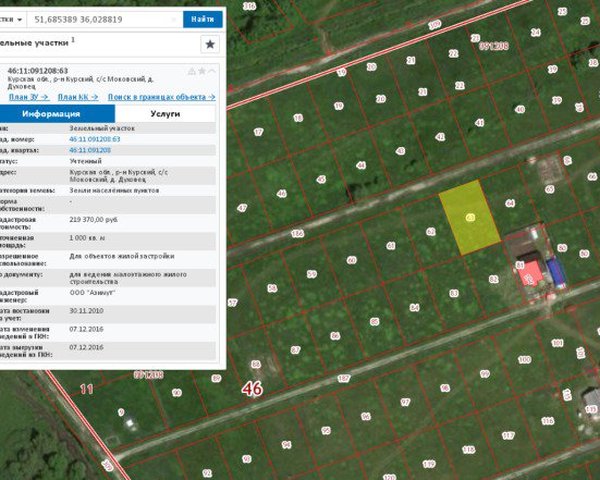Click map parcel label 44
The width and height of the screenshot is (600, 480).
(361, 165)
